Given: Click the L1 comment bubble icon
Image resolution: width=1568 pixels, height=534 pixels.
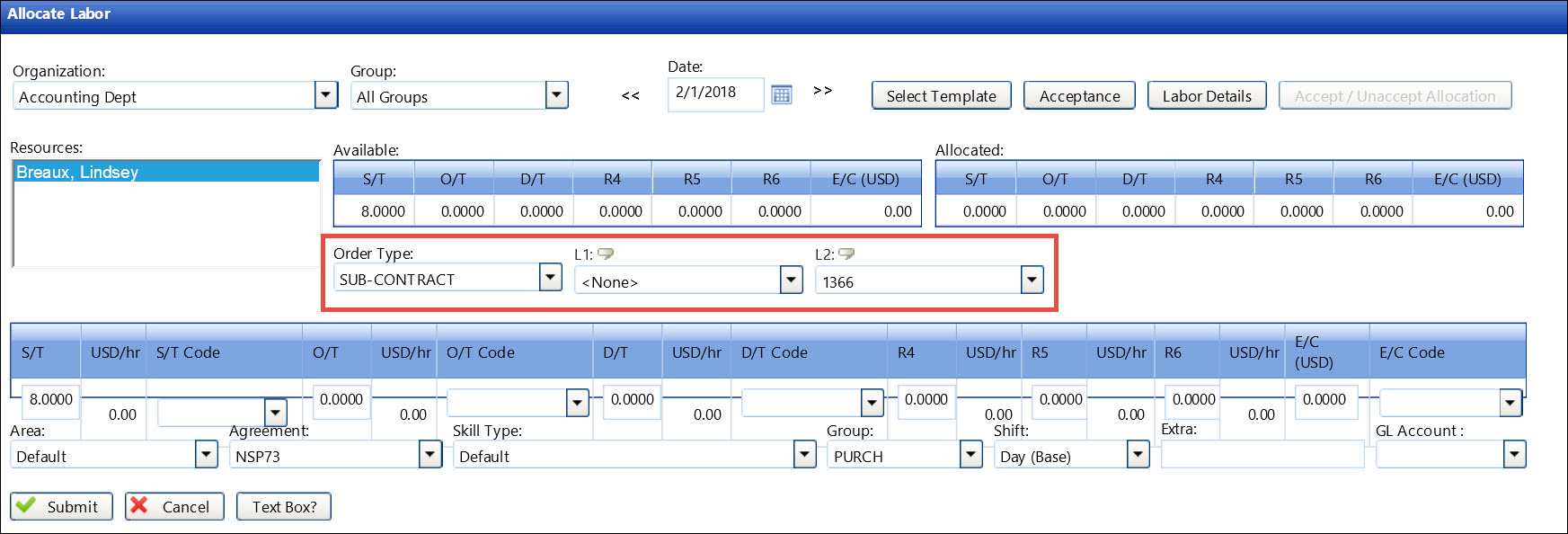Looking at the screenshot, I should (606, 254).
